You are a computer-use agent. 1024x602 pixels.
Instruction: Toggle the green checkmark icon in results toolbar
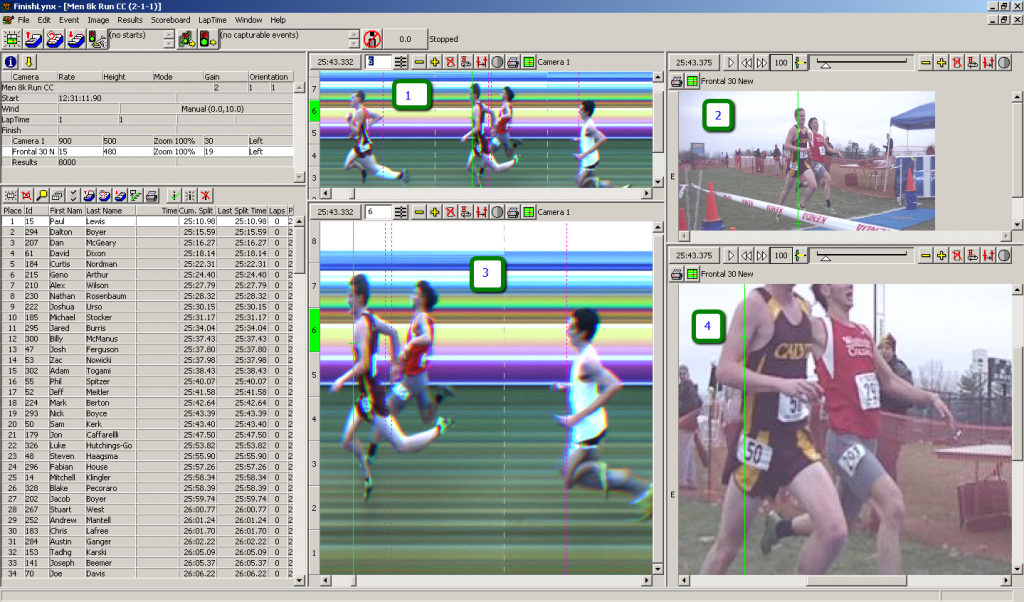[172, 194]
